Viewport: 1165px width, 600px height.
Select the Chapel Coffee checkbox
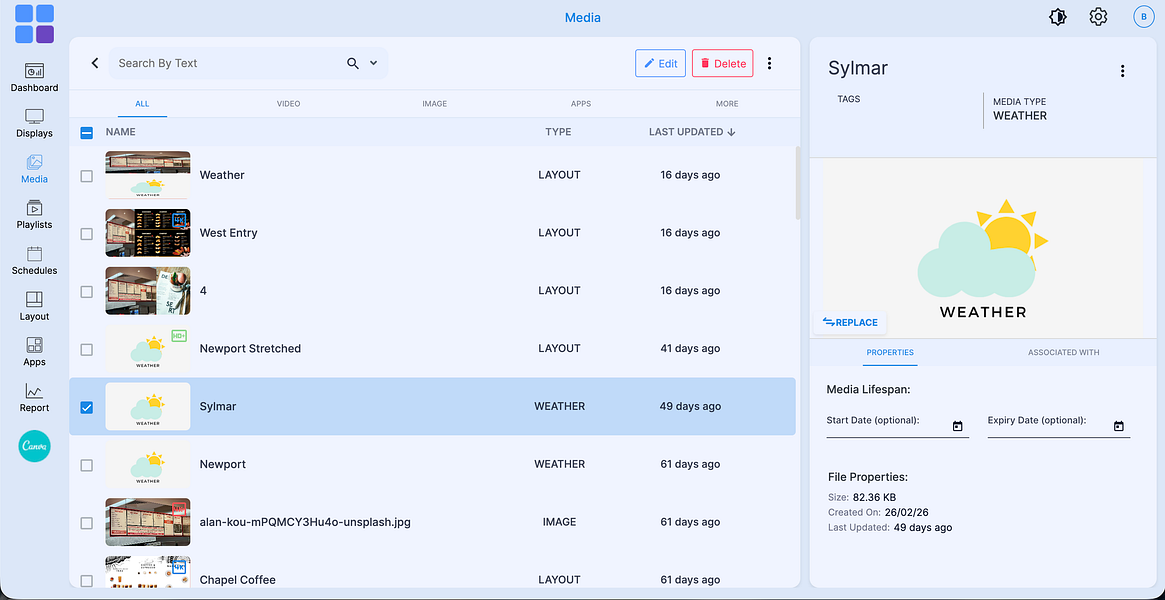(86, 581)
